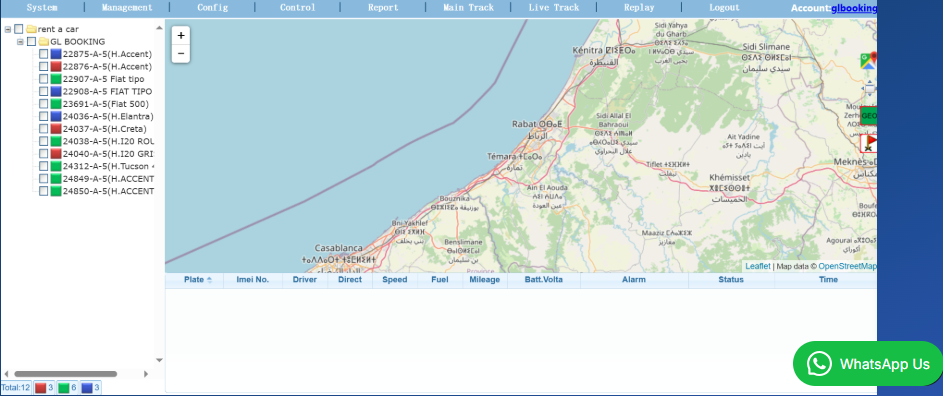Filter vehicles by green status count

[x=68, y=388]
